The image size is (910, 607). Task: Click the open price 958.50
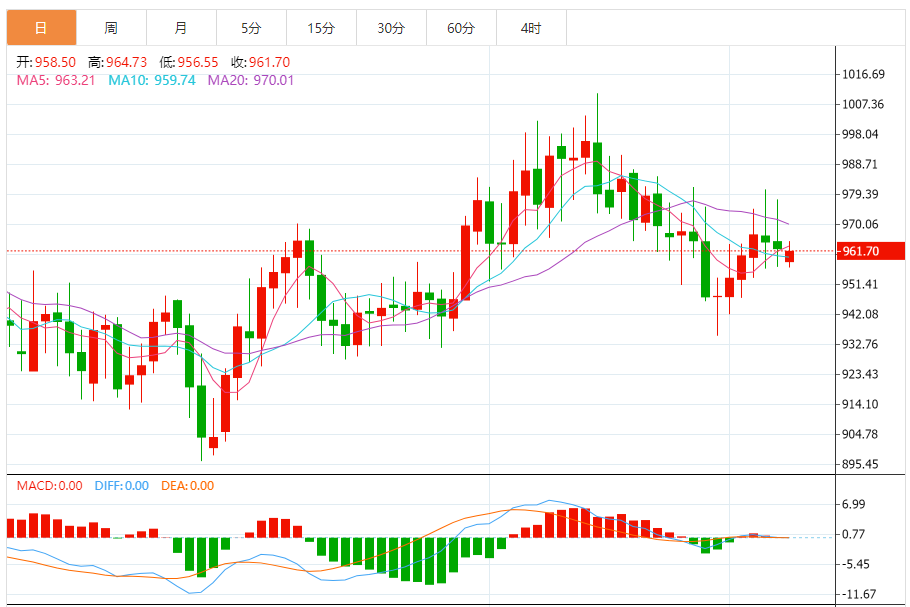tap(55, 62)
